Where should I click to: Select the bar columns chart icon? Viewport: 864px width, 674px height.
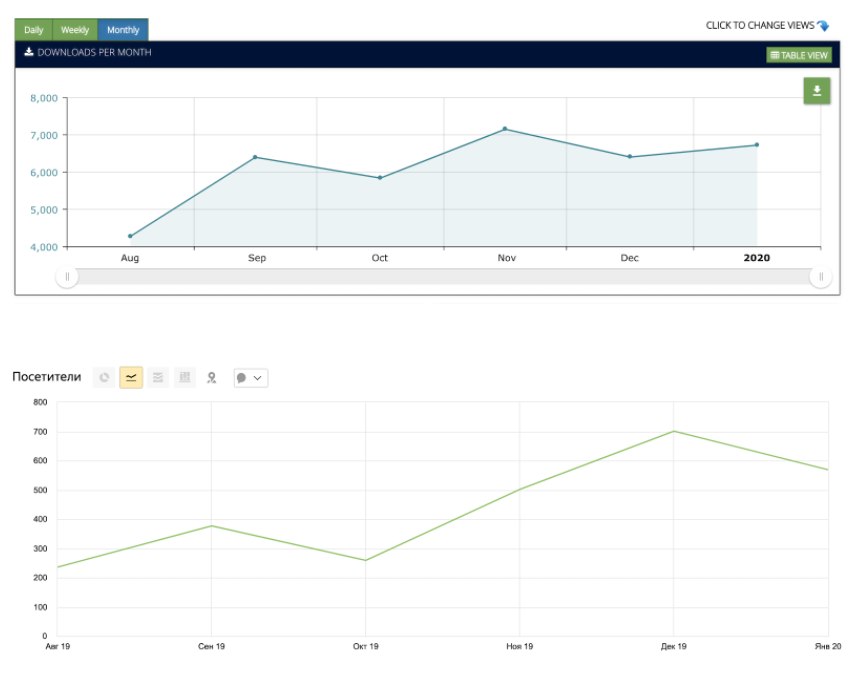[x=184, y=377]
